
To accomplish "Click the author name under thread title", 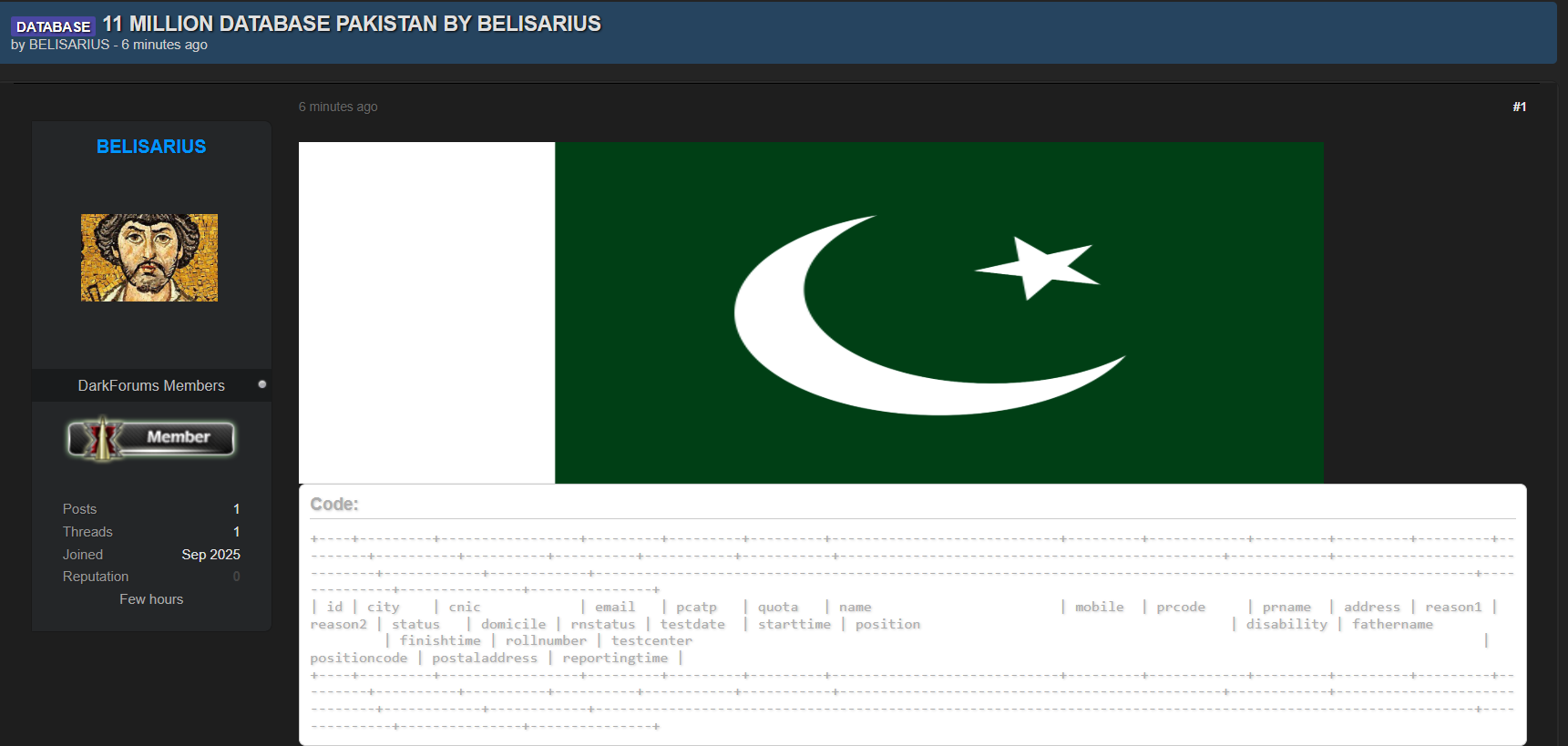I will tap(69, 45).
